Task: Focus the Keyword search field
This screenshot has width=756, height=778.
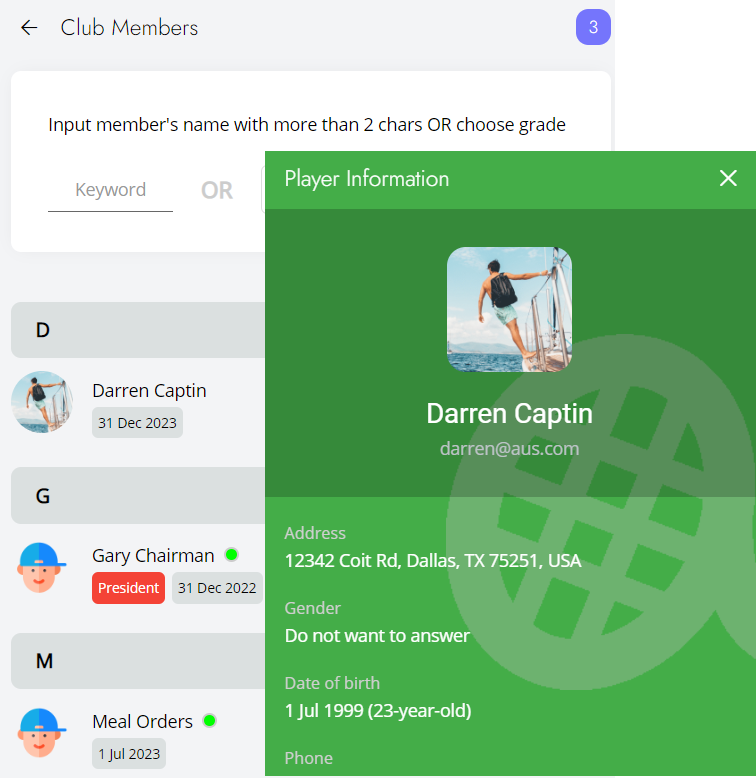Action: (110, 190)
